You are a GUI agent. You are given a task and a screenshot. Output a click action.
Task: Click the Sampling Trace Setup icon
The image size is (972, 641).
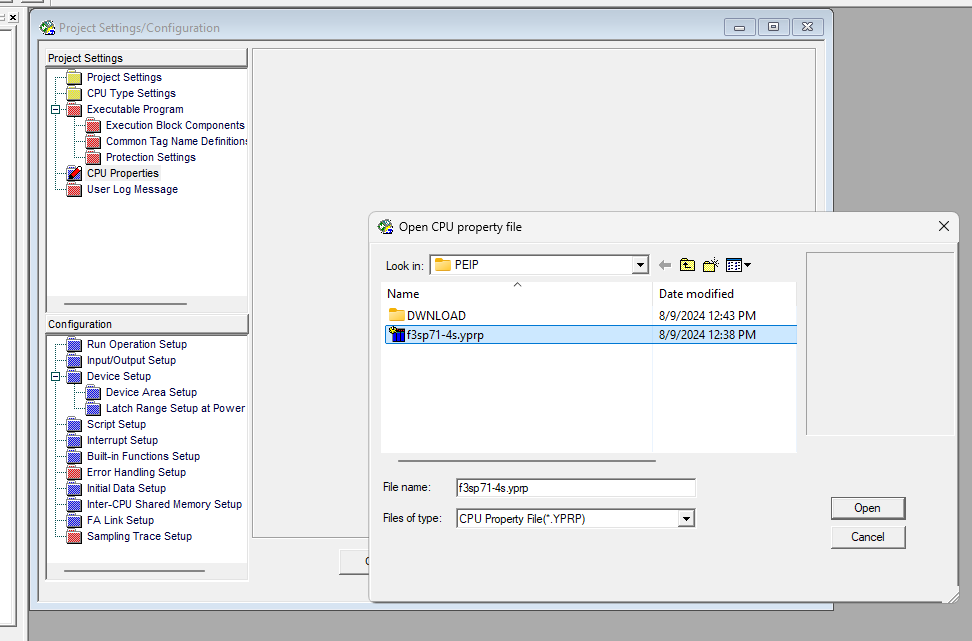coord(74,537)
